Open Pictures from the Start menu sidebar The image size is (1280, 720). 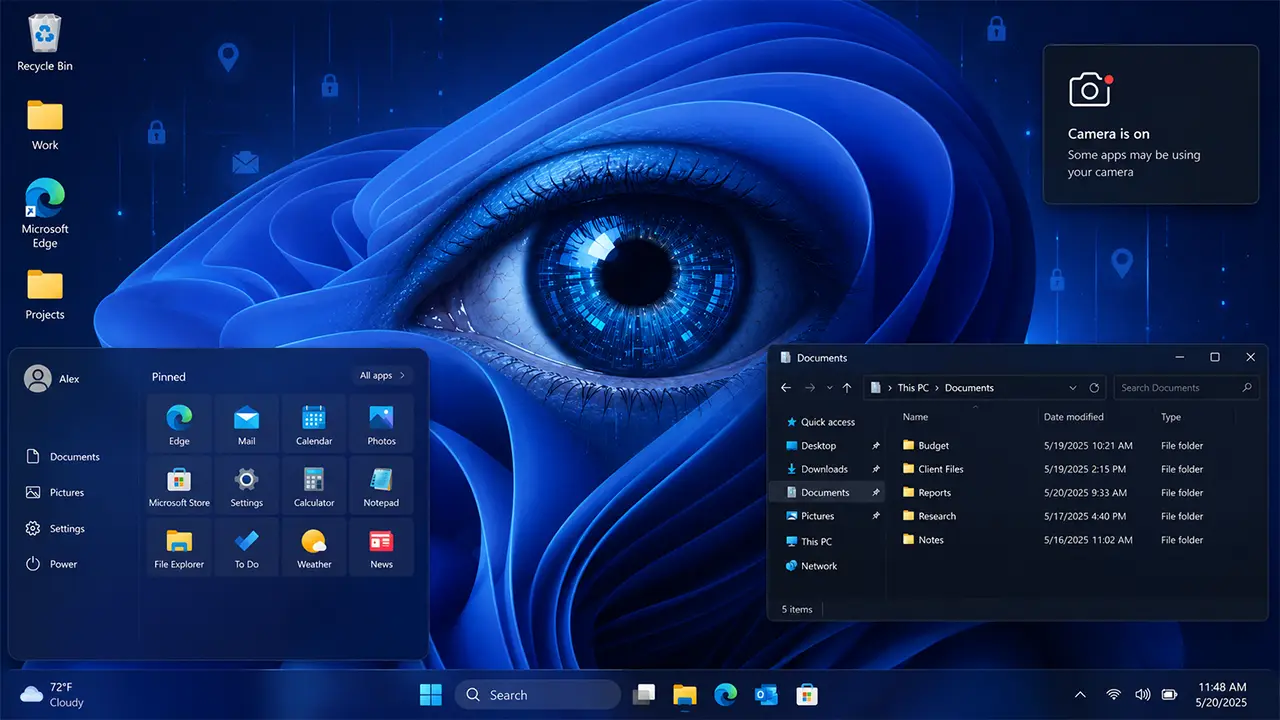pos(55,493)
